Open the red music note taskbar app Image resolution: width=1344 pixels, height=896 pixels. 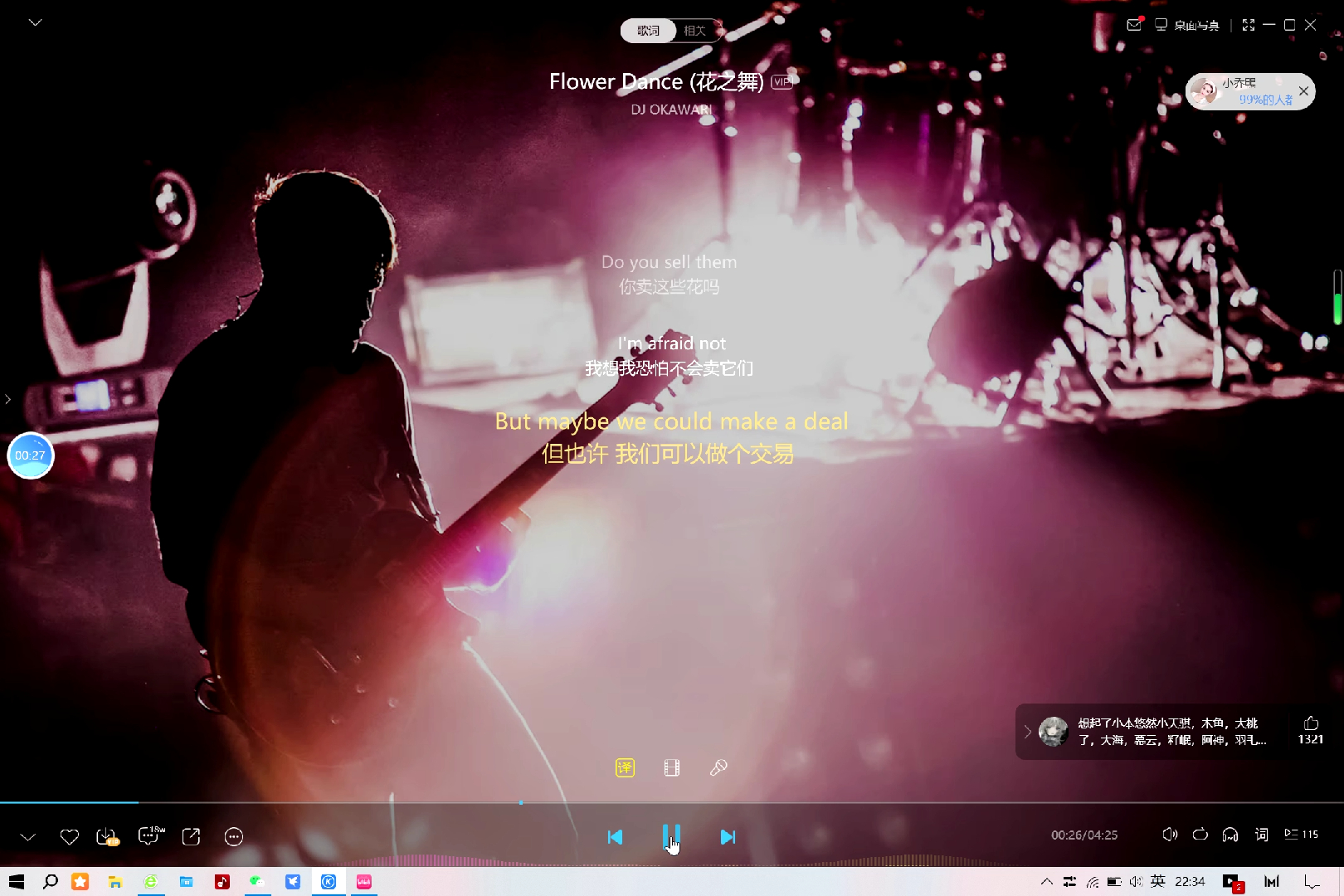pyautogui.click(x=222, y=882)
